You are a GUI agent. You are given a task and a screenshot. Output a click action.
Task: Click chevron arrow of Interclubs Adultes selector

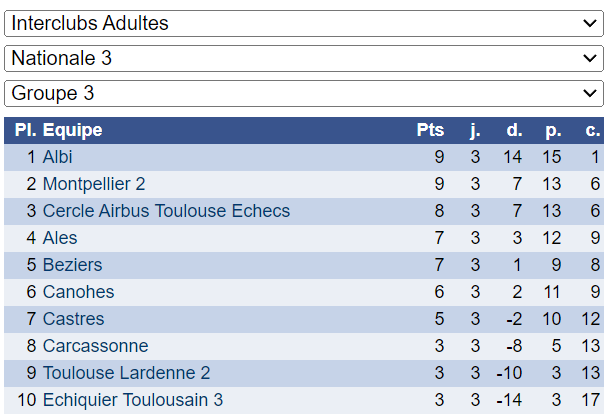[x=590, y=23]
